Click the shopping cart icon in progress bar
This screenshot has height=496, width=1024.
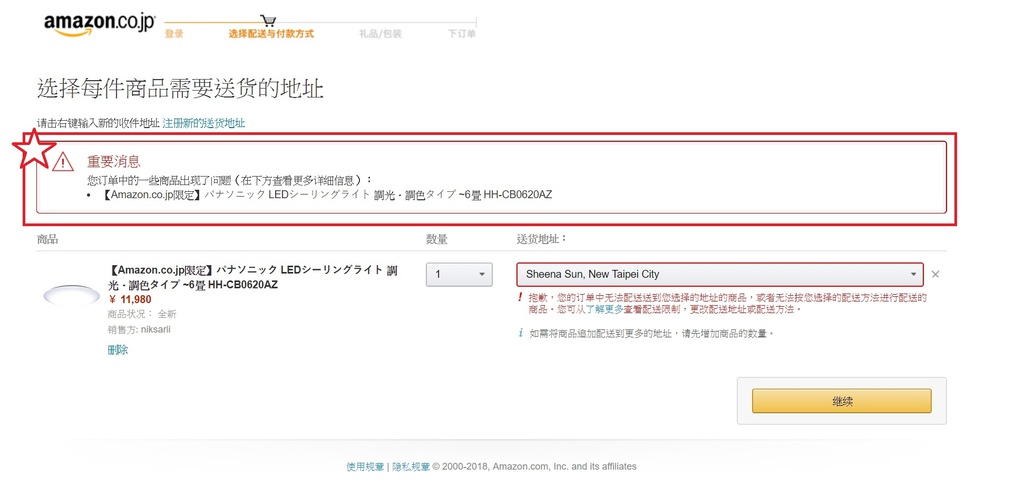tap(268, 20)
